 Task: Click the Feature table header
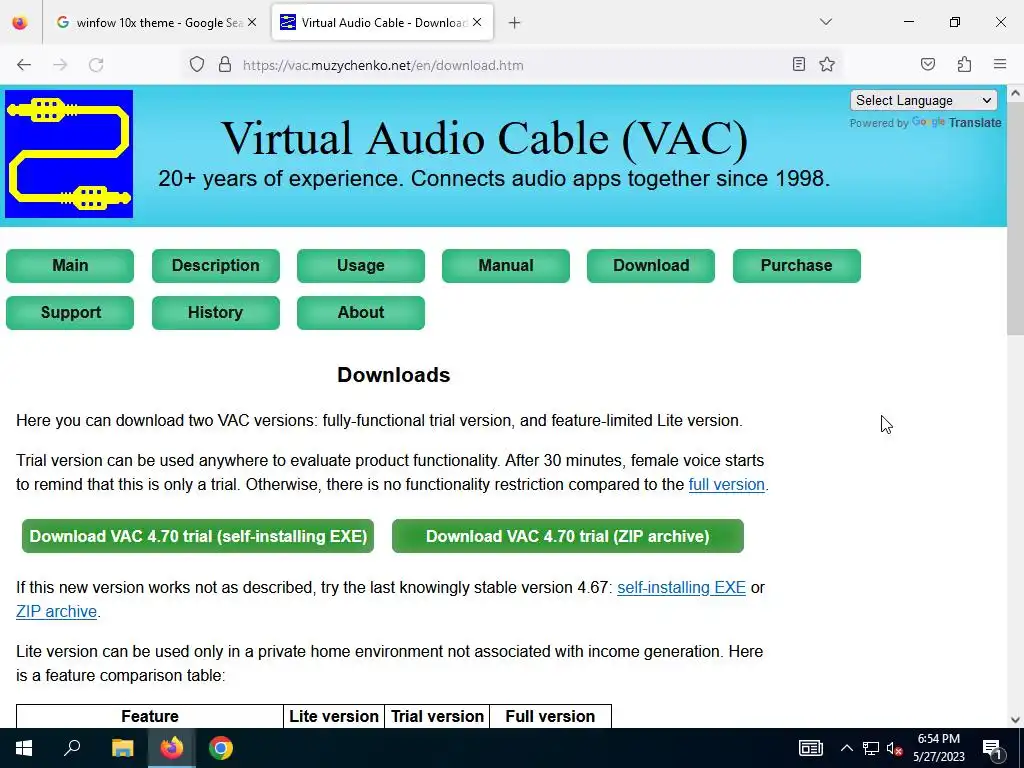(x=150, y=716)
